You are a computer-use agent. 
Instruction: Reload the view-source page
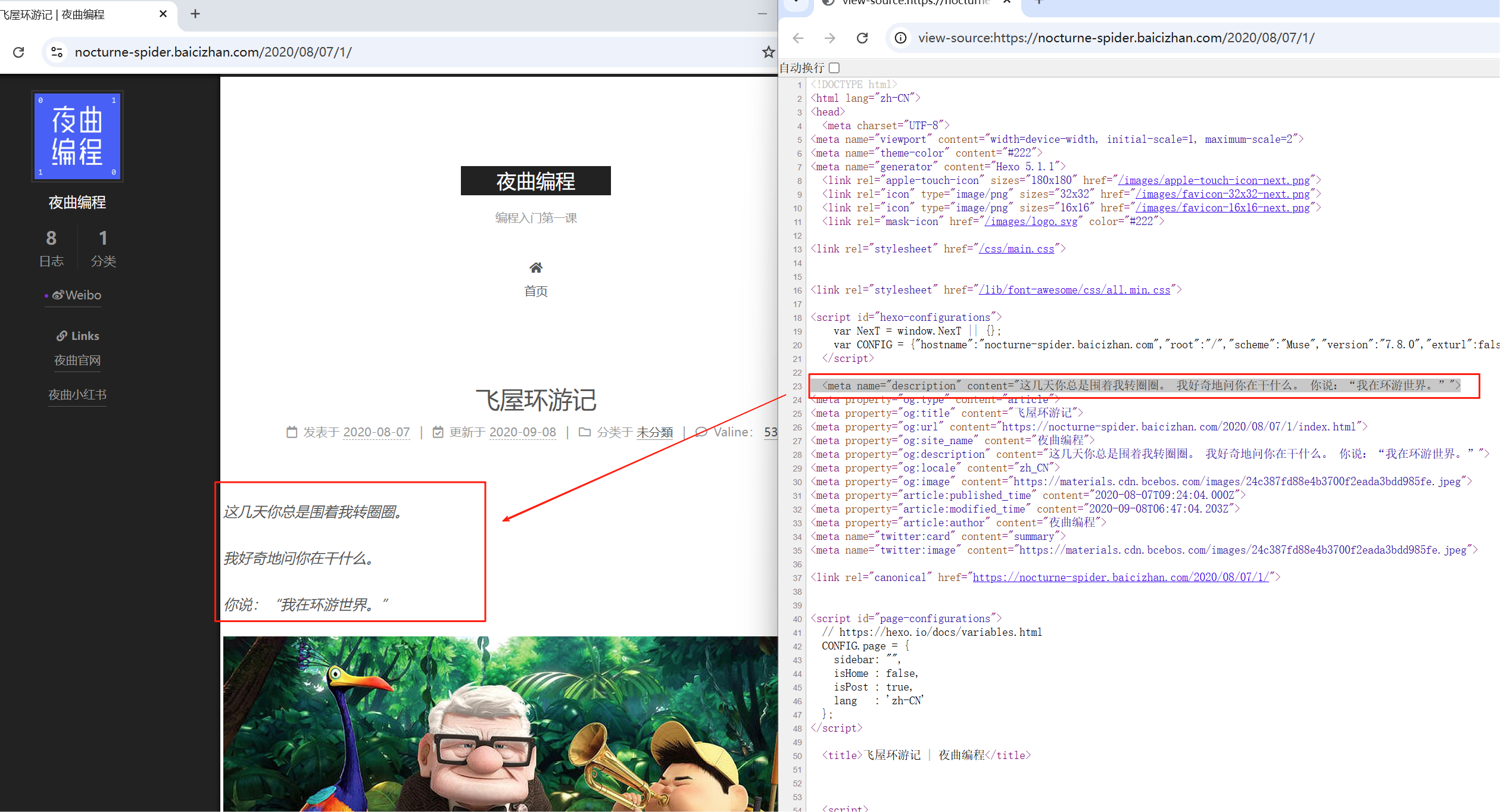862,38
